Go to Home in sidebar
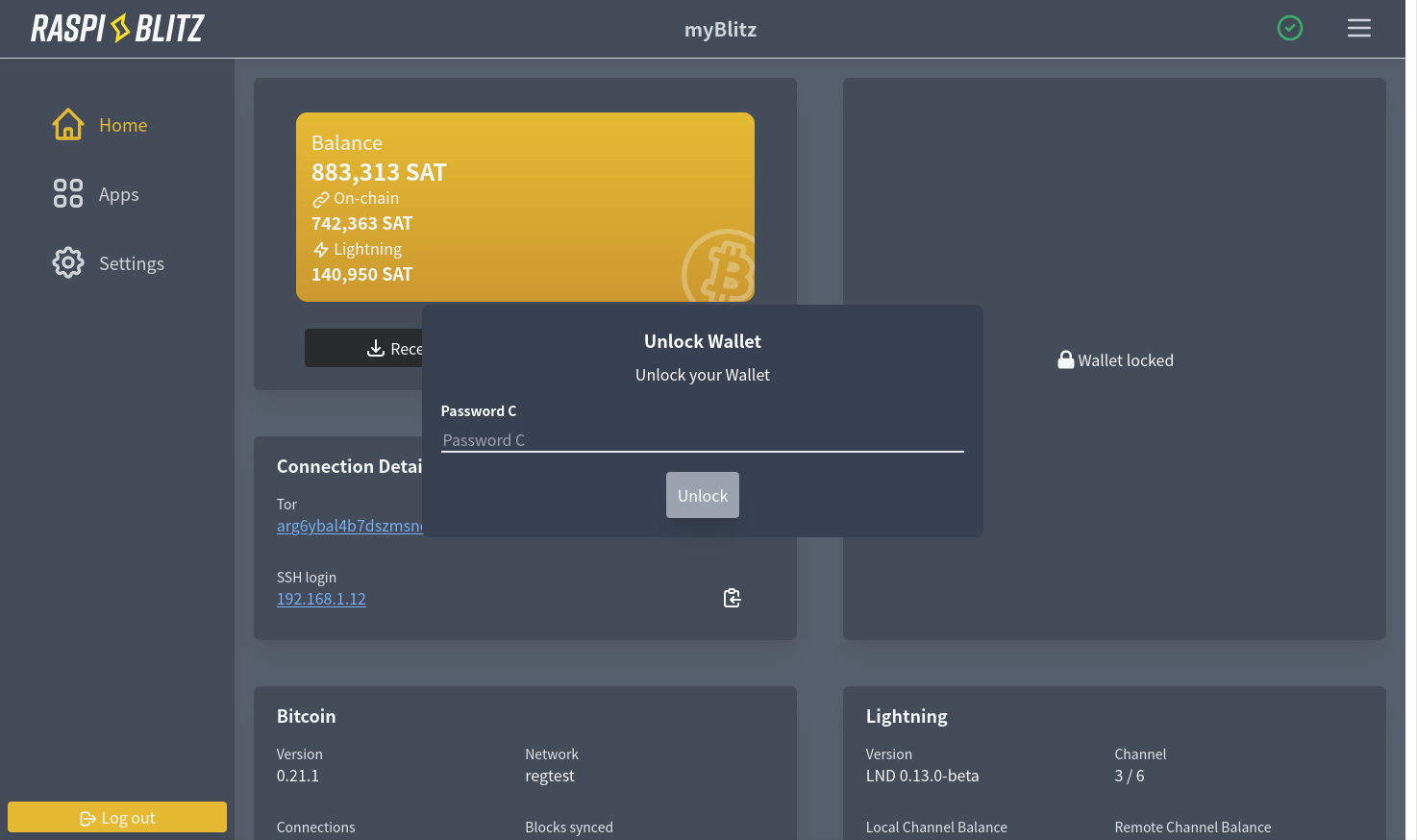Screen dimensions: 1417x840 [123, 125]
